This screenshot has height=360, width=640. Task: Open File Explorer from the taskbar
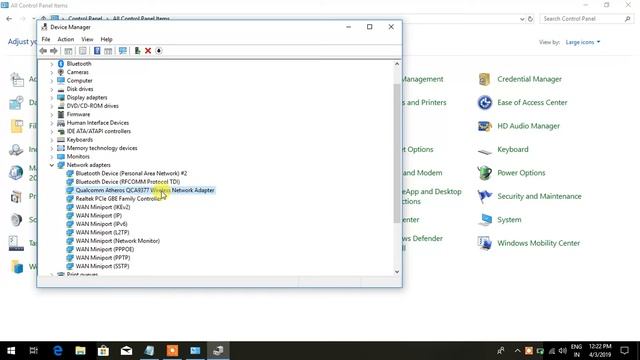click(x=80, y=351)
